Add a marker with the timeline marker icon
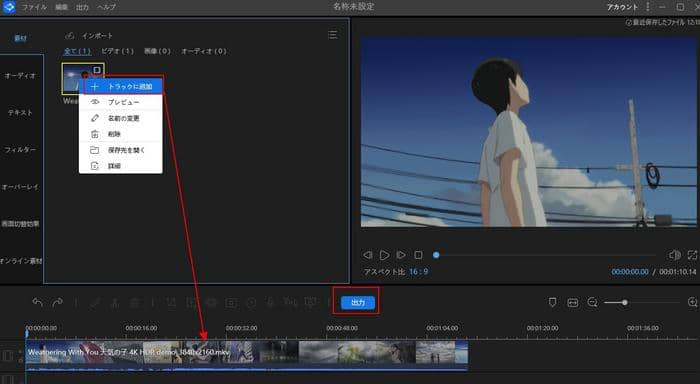The image size is (700, 384). [x=552, y=303]
